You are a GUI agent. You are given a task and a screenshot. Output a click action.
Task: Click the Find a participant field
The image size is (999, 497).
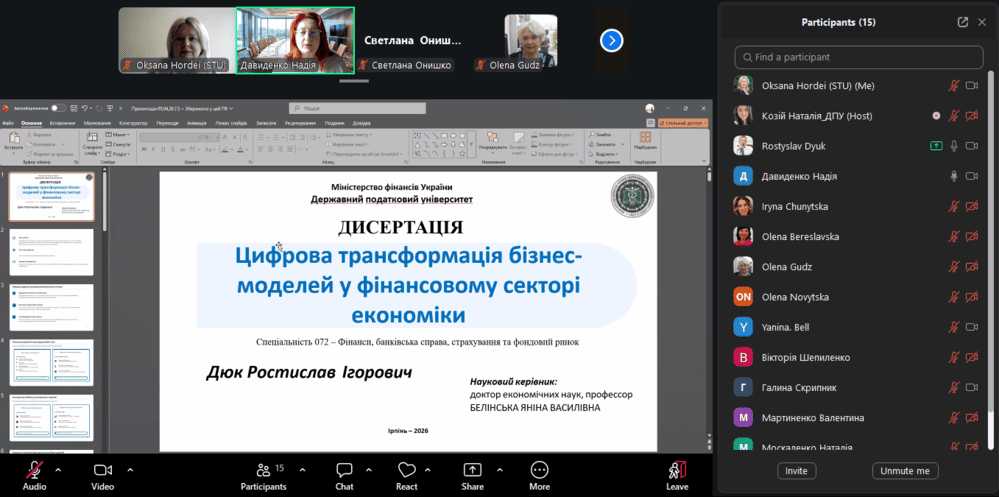click(x=860, y=57)
